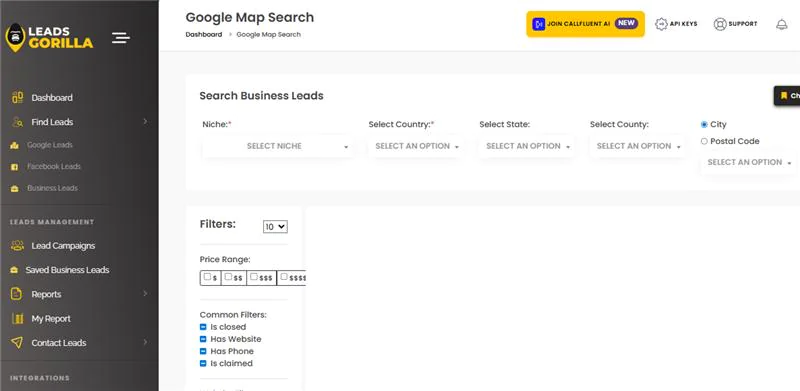The image size is (800, 391).
Task: Expand the Find Leads chevron
Action: pyautogui.click(x=145, y=121)
